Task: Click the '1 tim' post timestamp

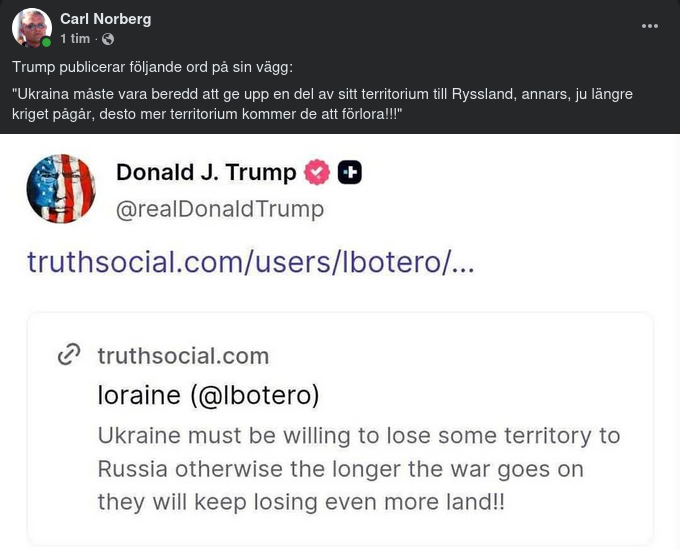Action: (x=75, y=39)
